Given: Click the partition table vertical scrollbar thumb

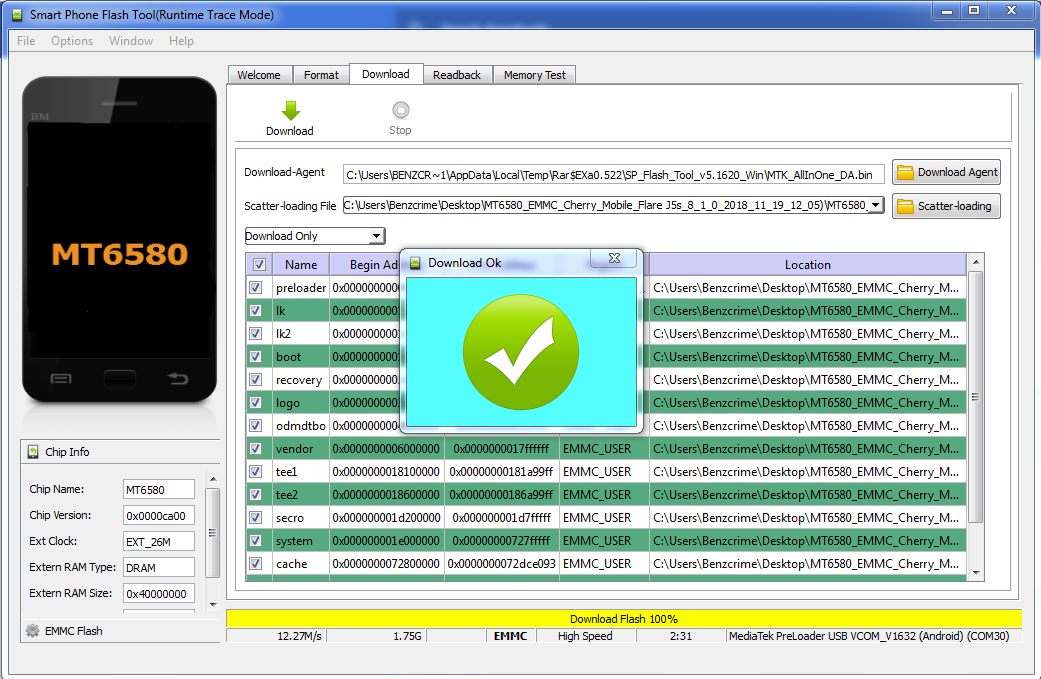Looking at the screenshot, I should 975,397.
